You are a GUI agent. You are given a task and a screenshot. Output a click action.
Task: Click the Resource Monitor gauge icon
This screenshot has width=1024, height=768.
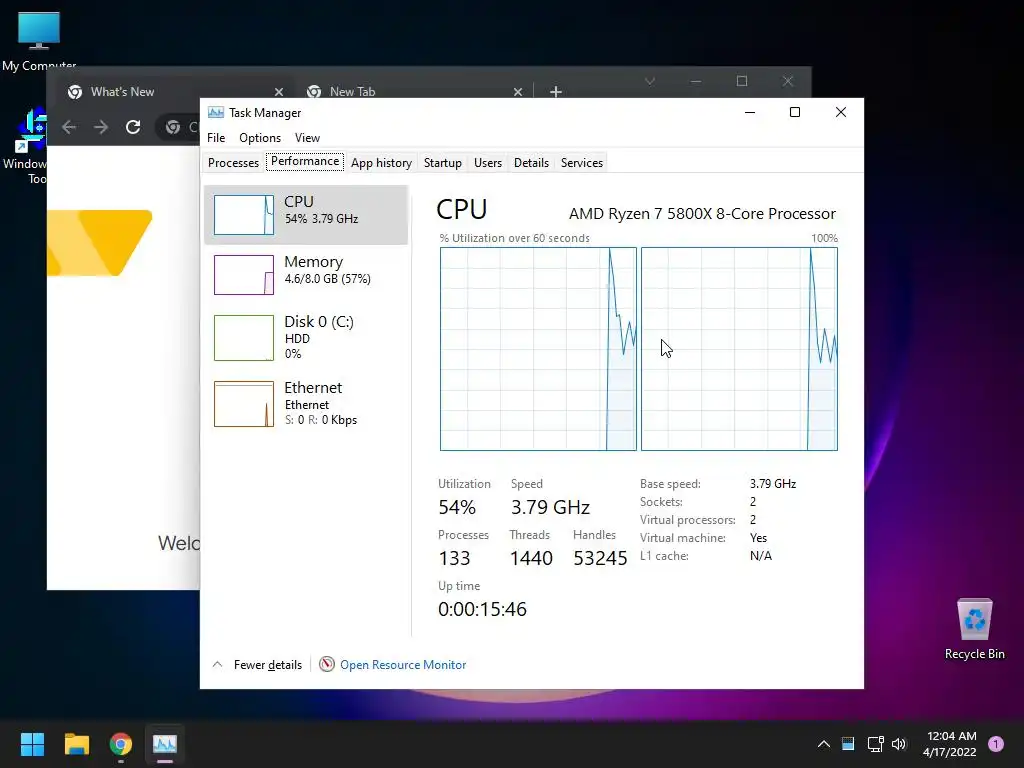pyautogui.click(x=327, y=664)
